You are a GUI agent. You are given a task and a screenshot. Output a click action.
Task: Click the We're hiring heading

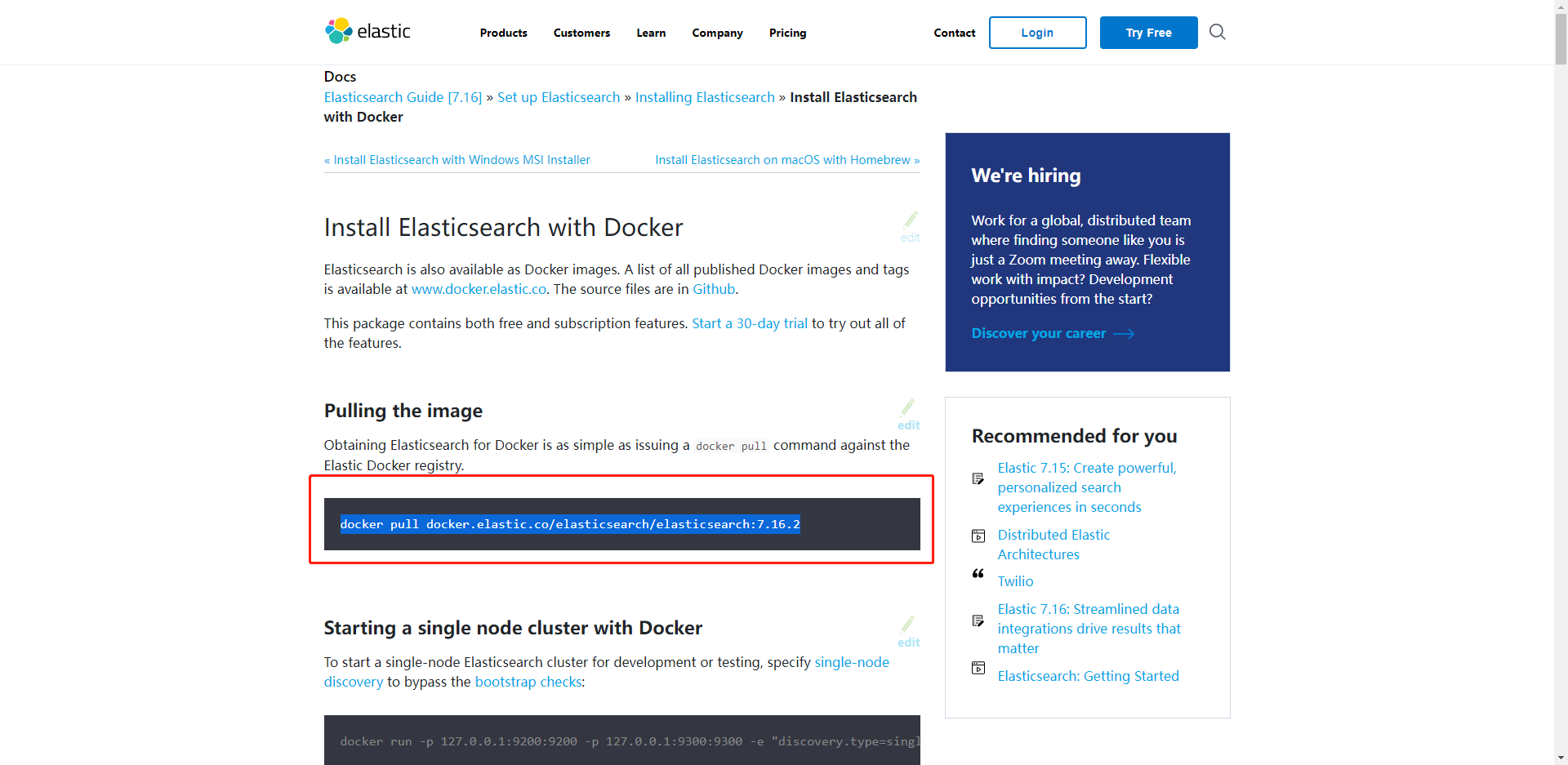(x=1026, y=176)
